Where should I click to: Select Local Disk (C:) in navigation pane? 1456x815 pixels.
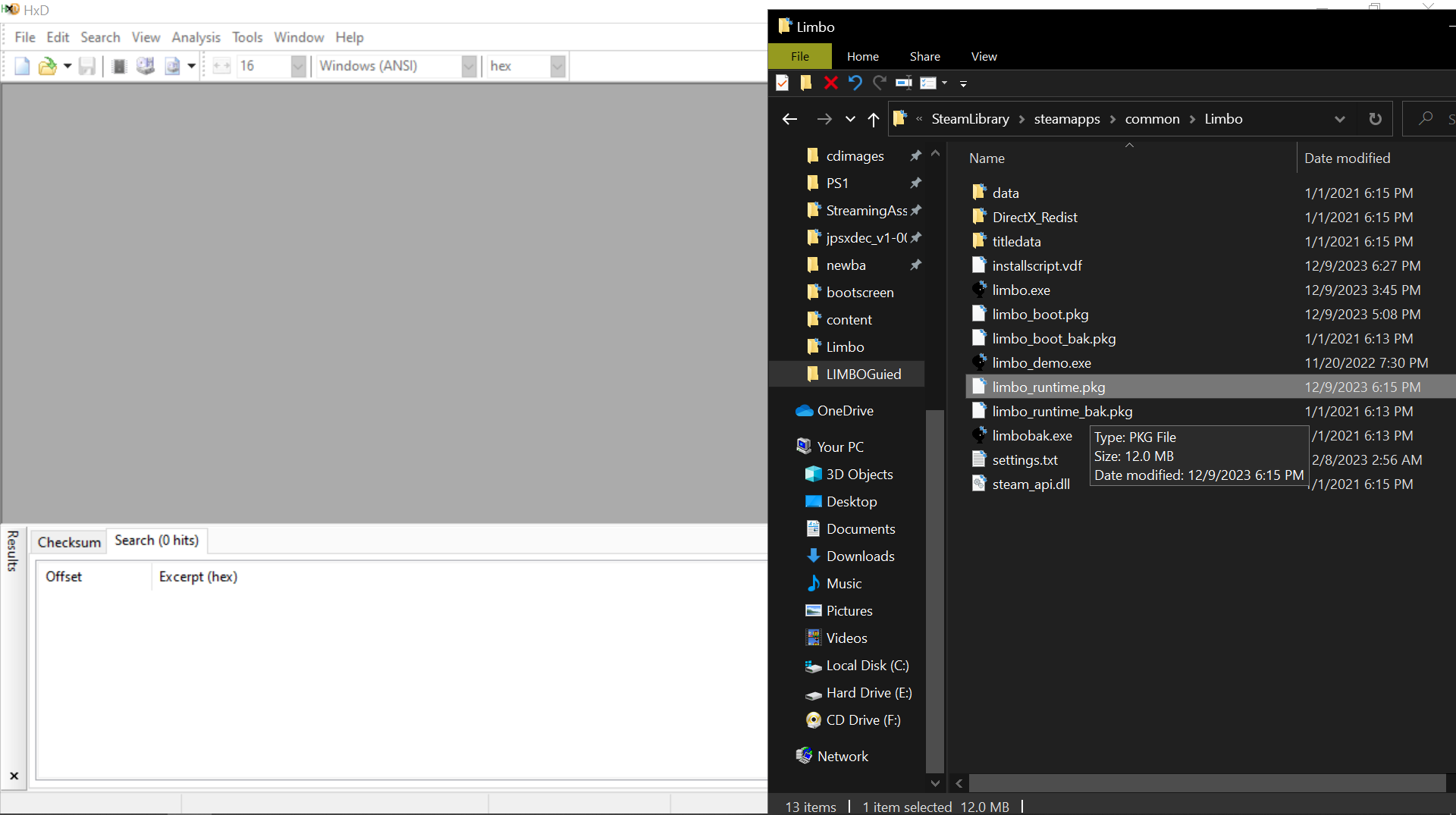(867, 666)
